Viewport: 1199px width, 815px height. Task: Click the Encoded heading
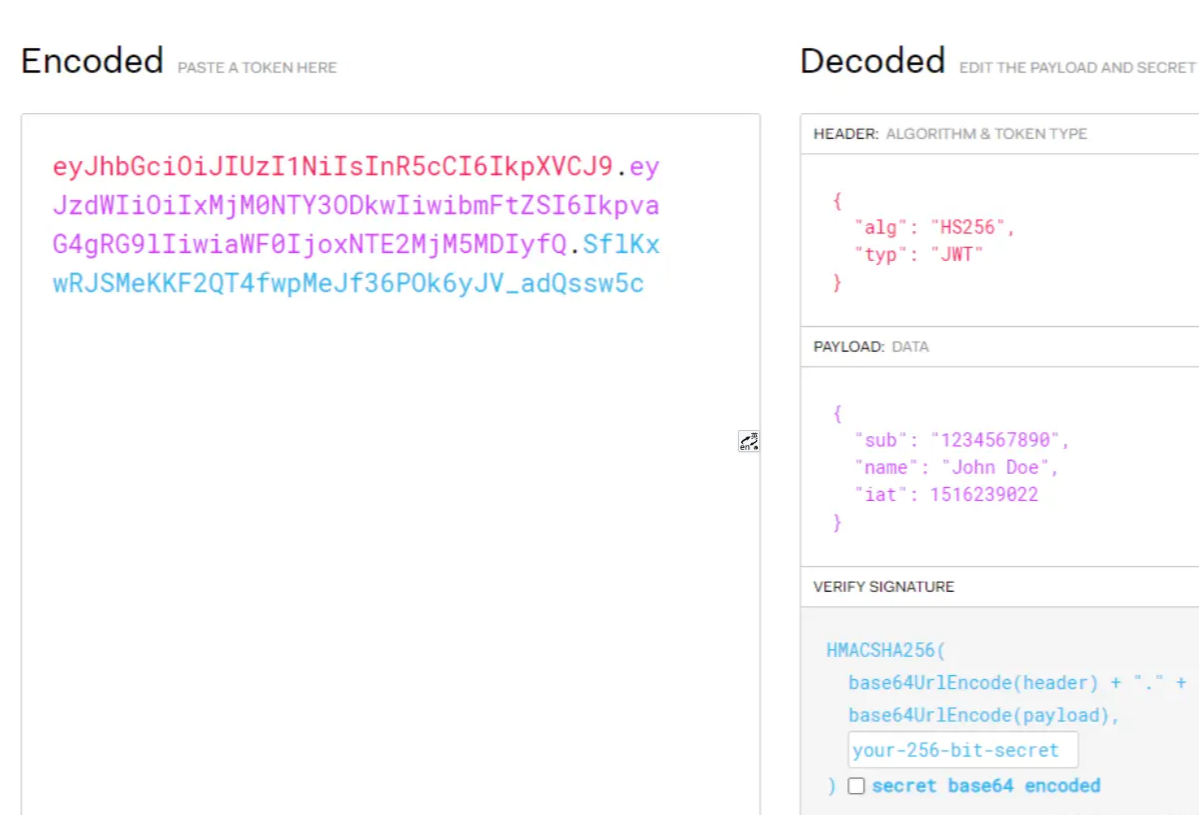(92, 61)
